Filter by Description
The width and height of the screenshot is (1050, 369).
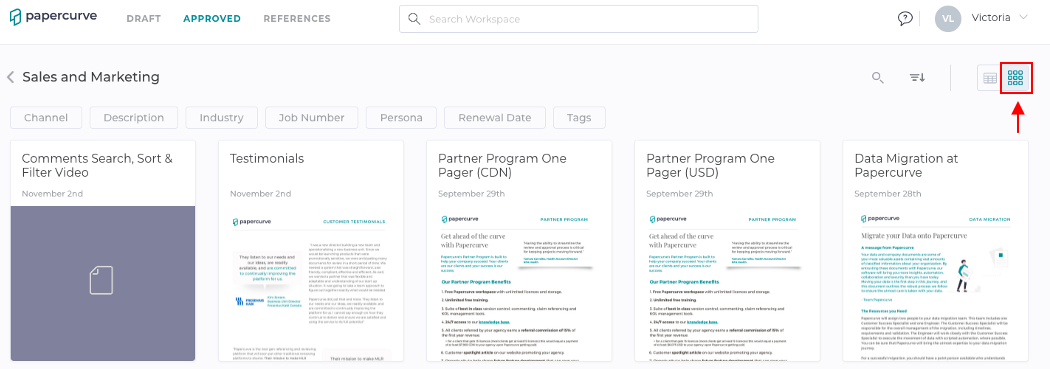[x=134, y=117]
